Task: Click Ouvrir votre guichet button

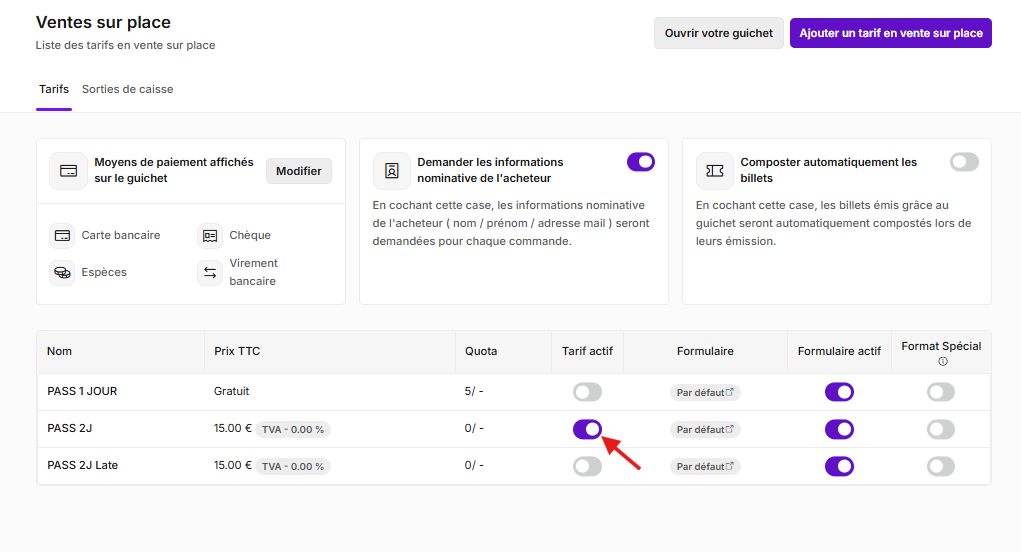Action: point(719,33)
